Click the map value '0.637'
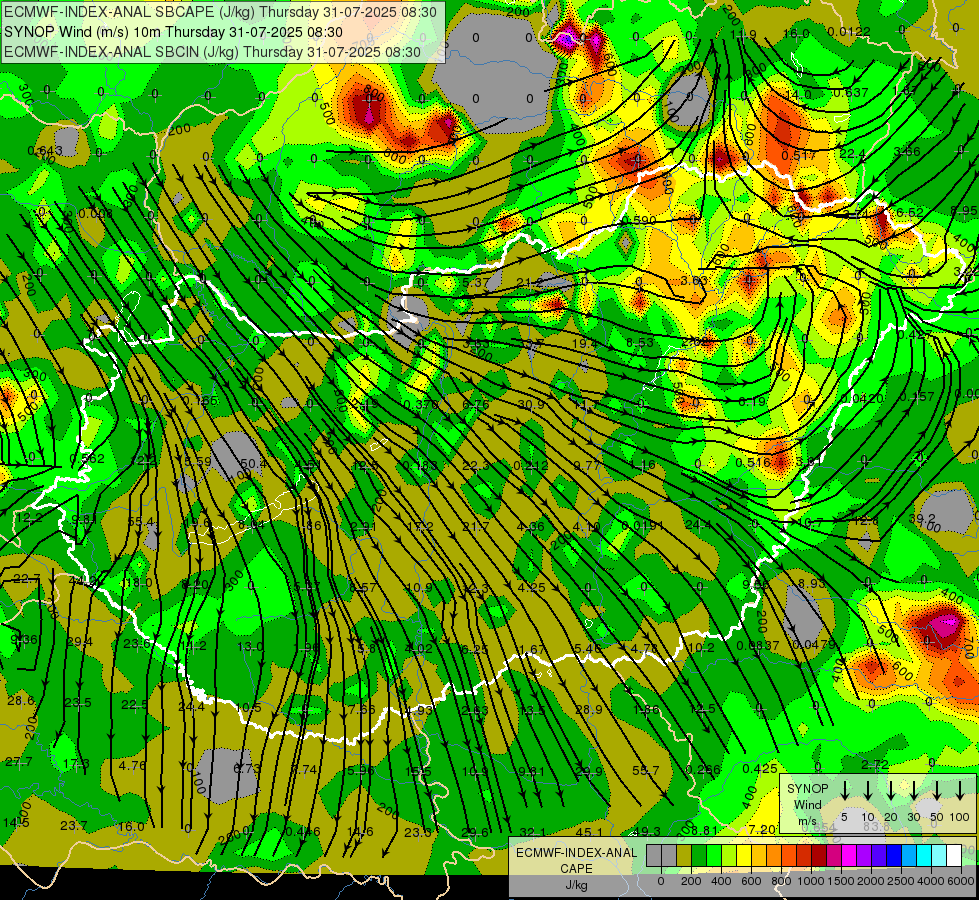 (x=850, y=93)
